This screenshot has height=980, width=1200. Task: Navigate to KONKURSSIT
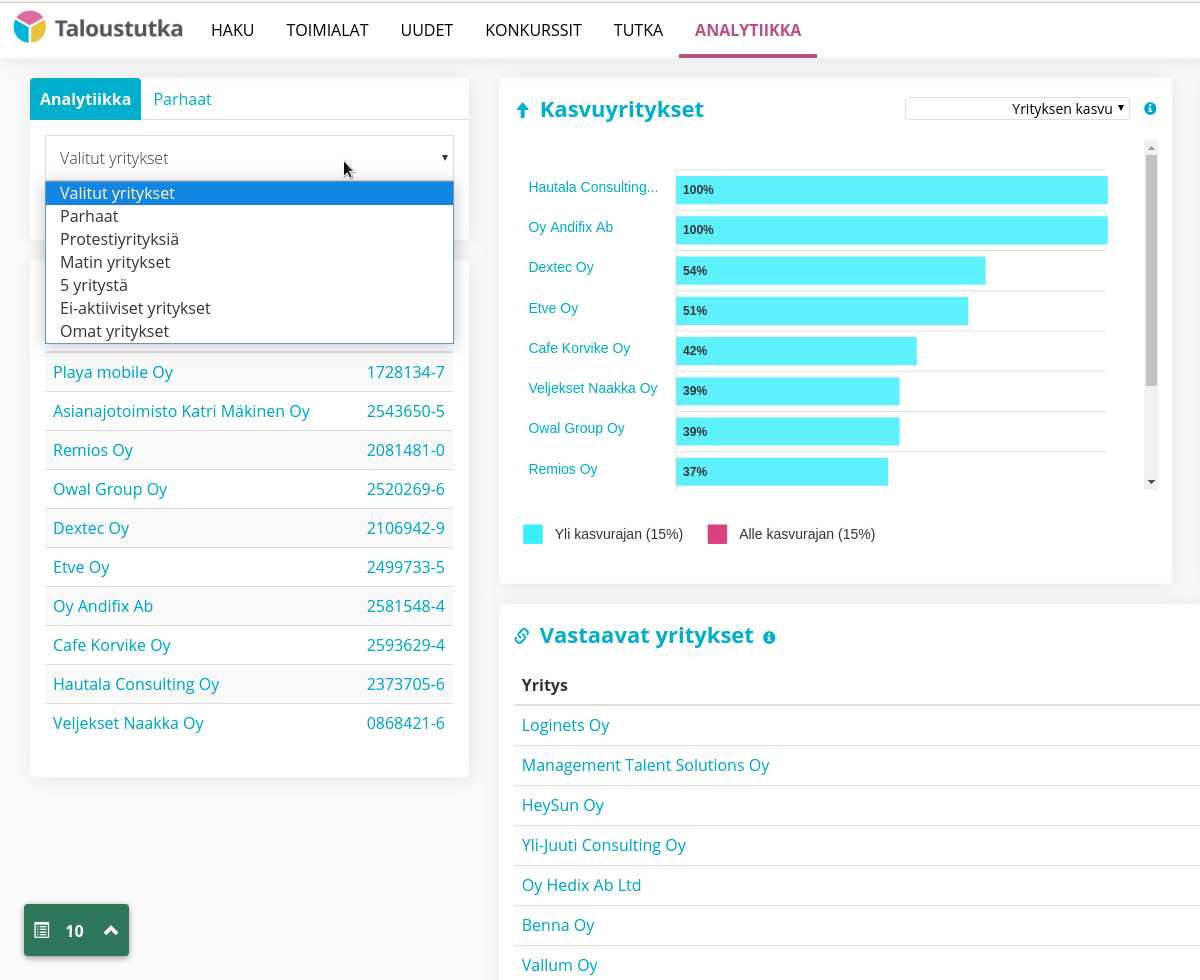pyautogui.click(x=533, y=30)
